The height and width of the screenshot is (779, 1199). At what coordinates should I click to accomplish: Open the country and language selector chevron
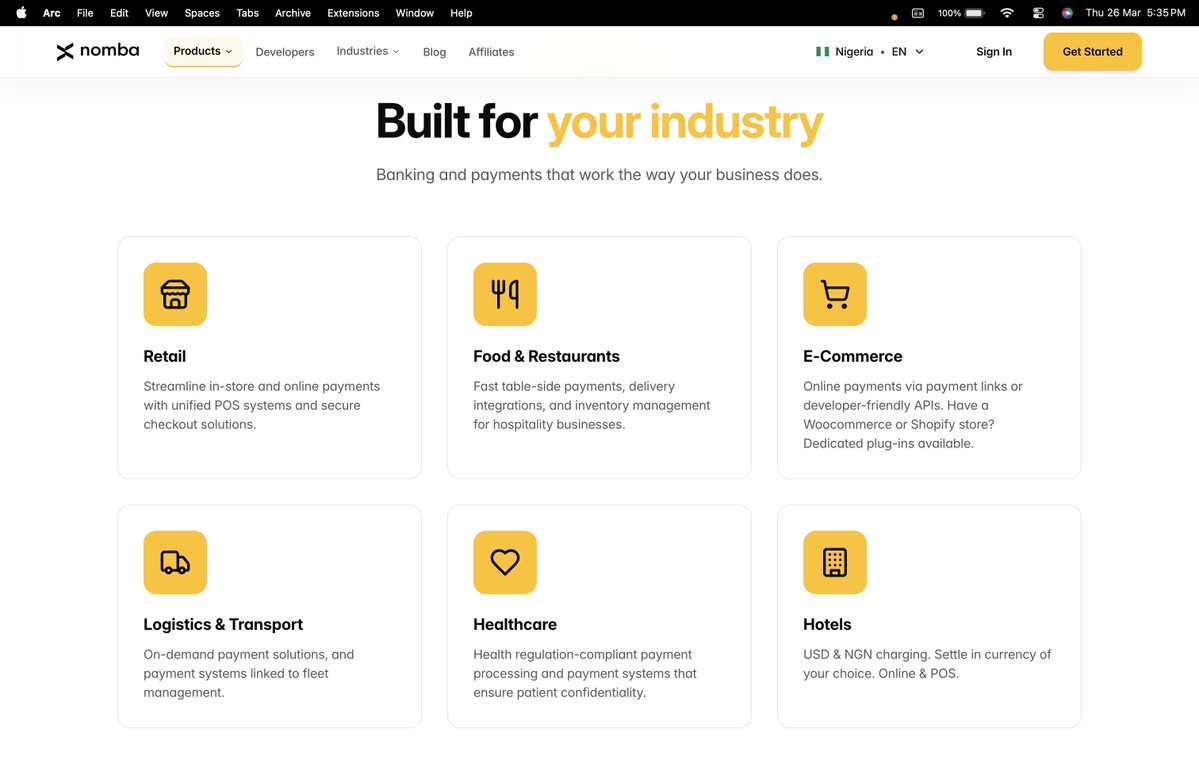pos(919,52)
